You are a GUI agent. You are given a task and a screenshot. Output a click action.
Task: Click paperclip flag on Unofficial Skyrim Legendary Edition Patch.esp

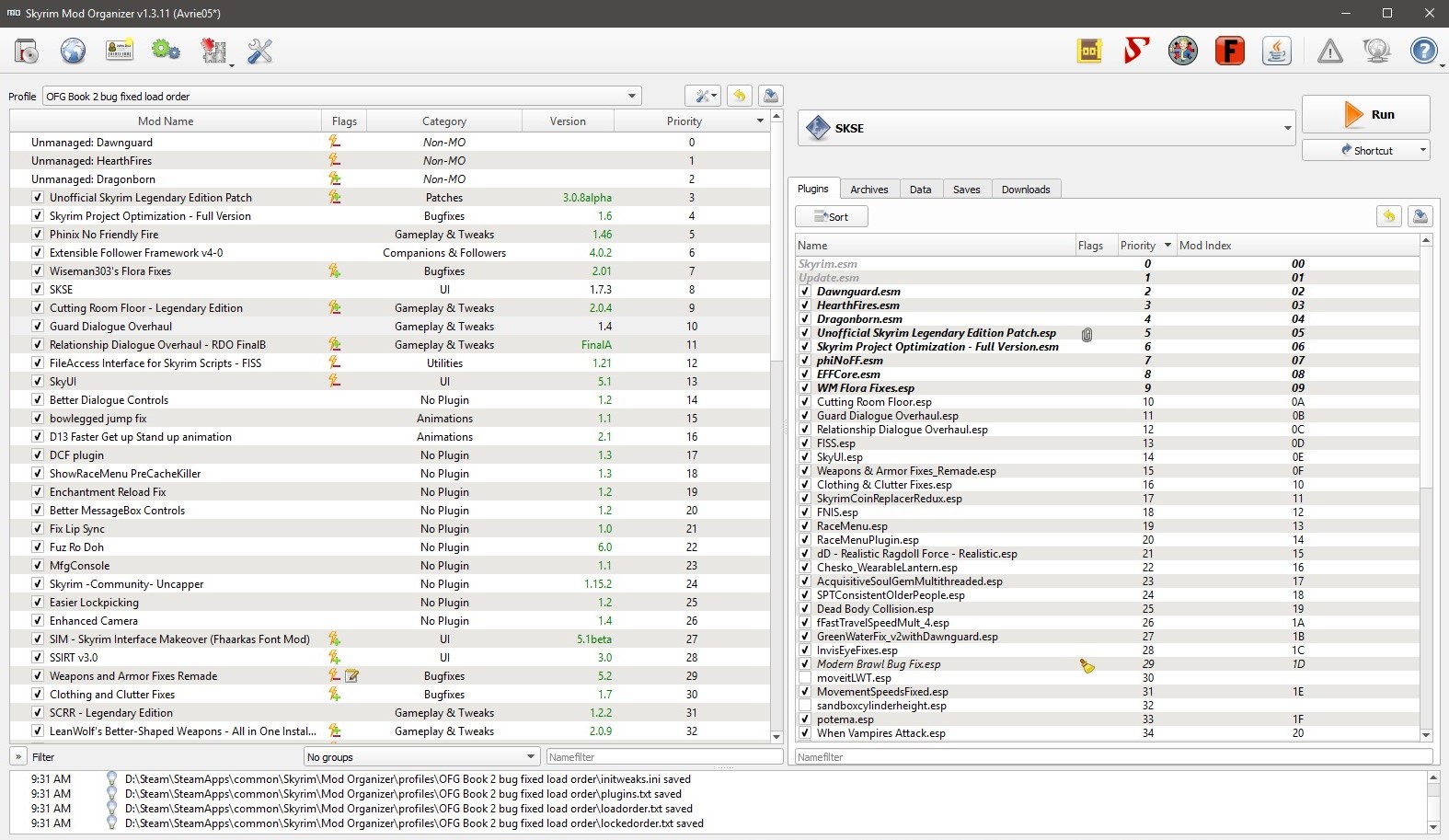(x=1087, y=334)
